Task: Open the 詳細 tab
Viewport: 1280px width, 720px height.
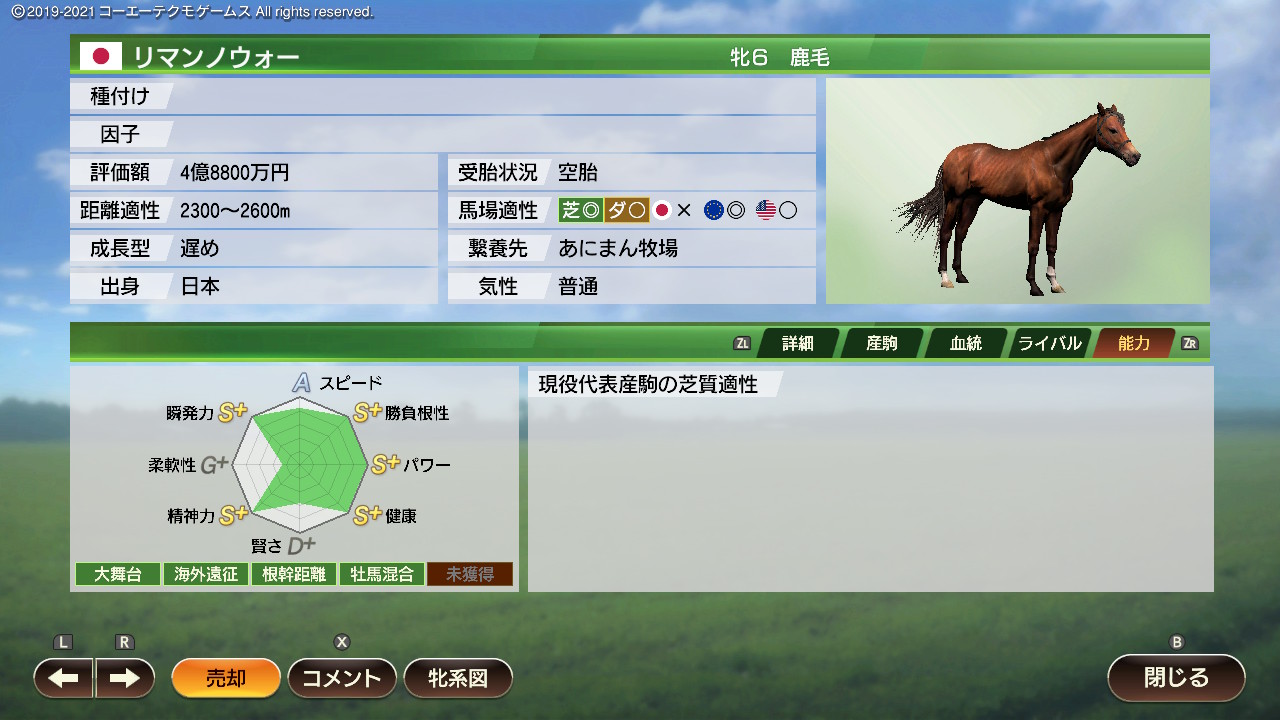Action: (x=798, y=343)
